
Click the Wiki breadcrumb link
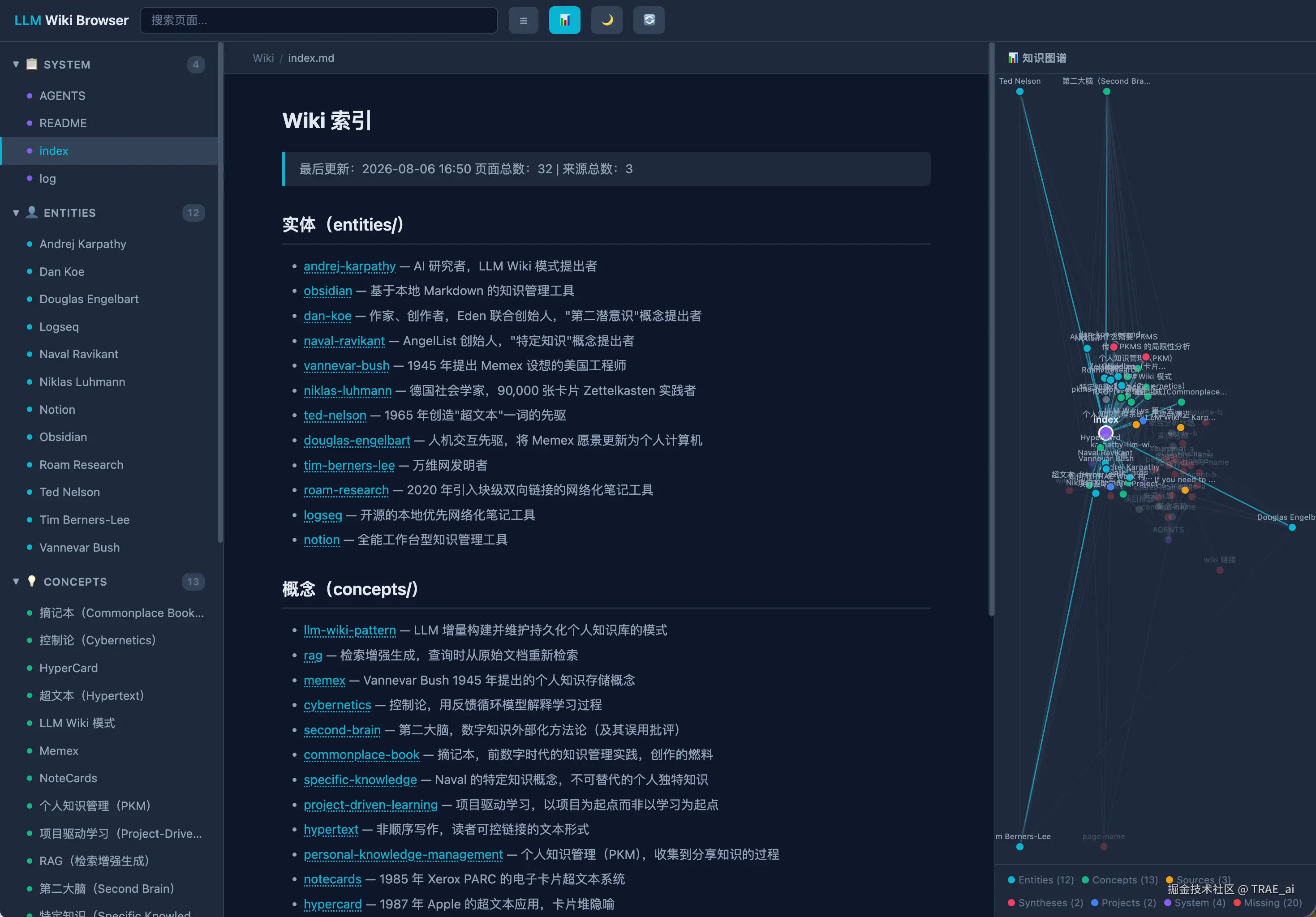263,58
